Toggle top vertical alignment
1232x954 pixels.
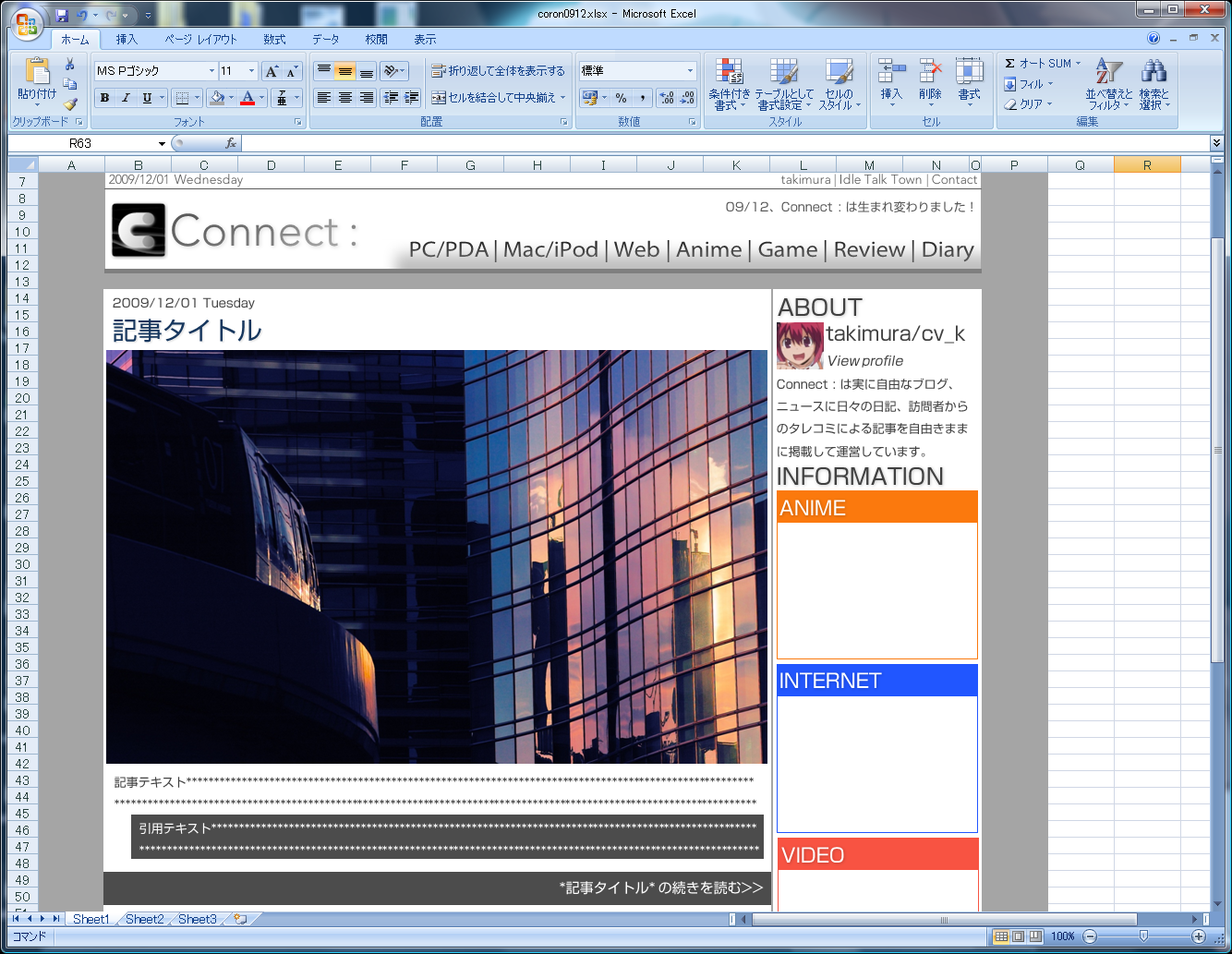coord(323,71)
